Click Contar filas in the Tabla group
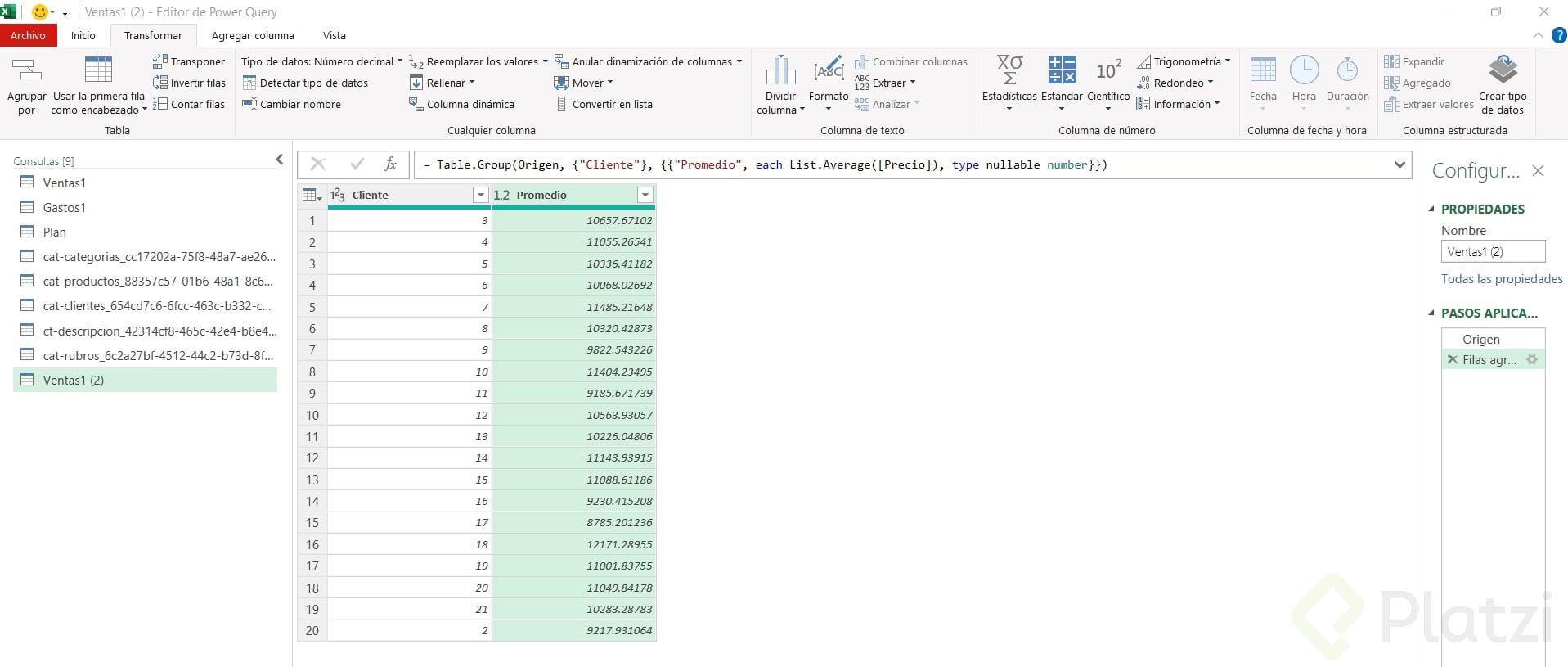 [189, 104]
